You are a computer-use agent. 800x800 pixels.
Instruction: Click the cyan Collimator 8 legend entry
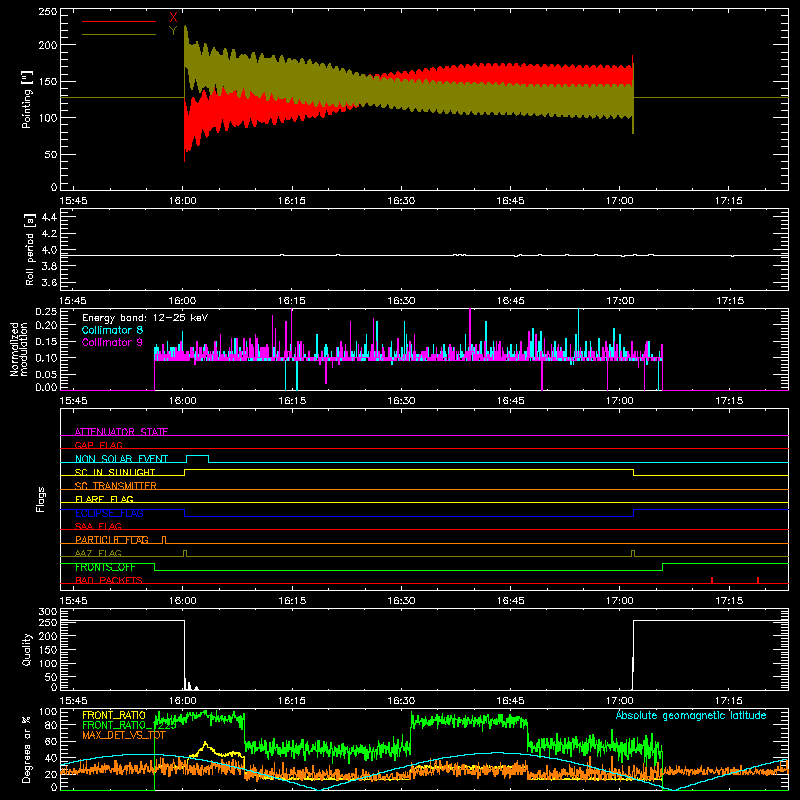click(x=112, y=330)
